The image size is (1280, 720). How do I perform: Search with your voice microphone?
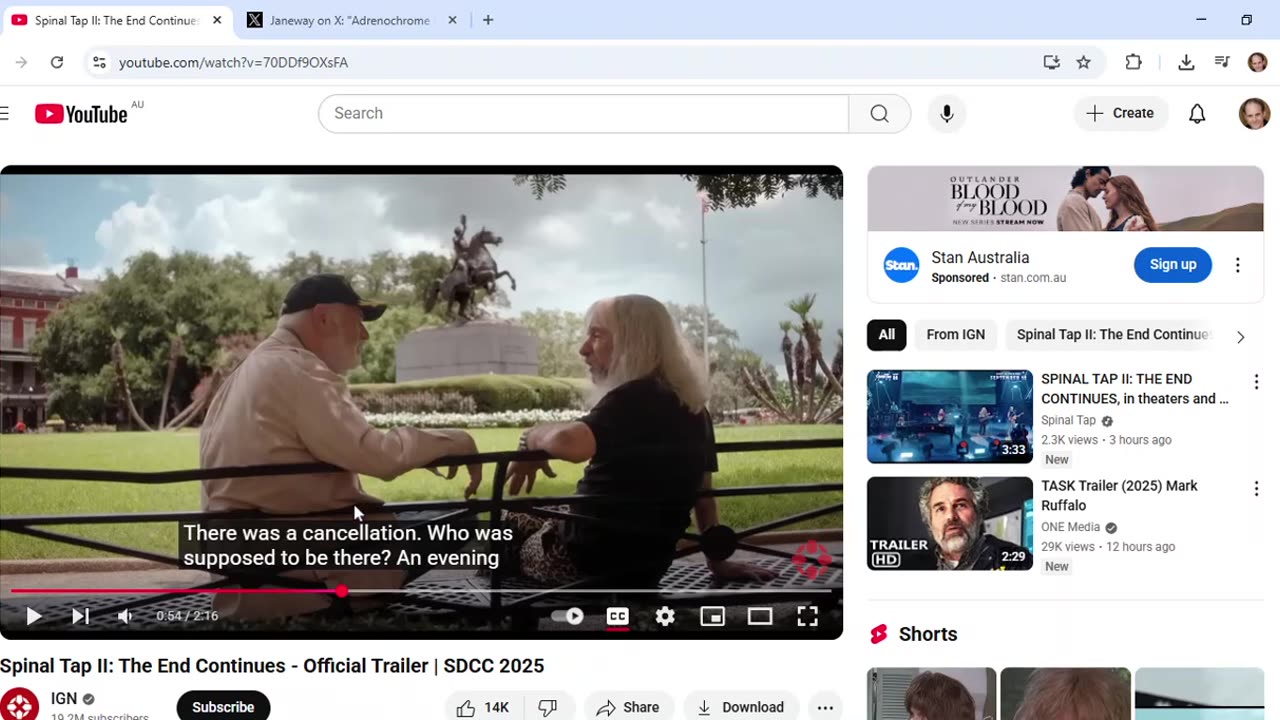pyautogui.click(x=947, y=113)
